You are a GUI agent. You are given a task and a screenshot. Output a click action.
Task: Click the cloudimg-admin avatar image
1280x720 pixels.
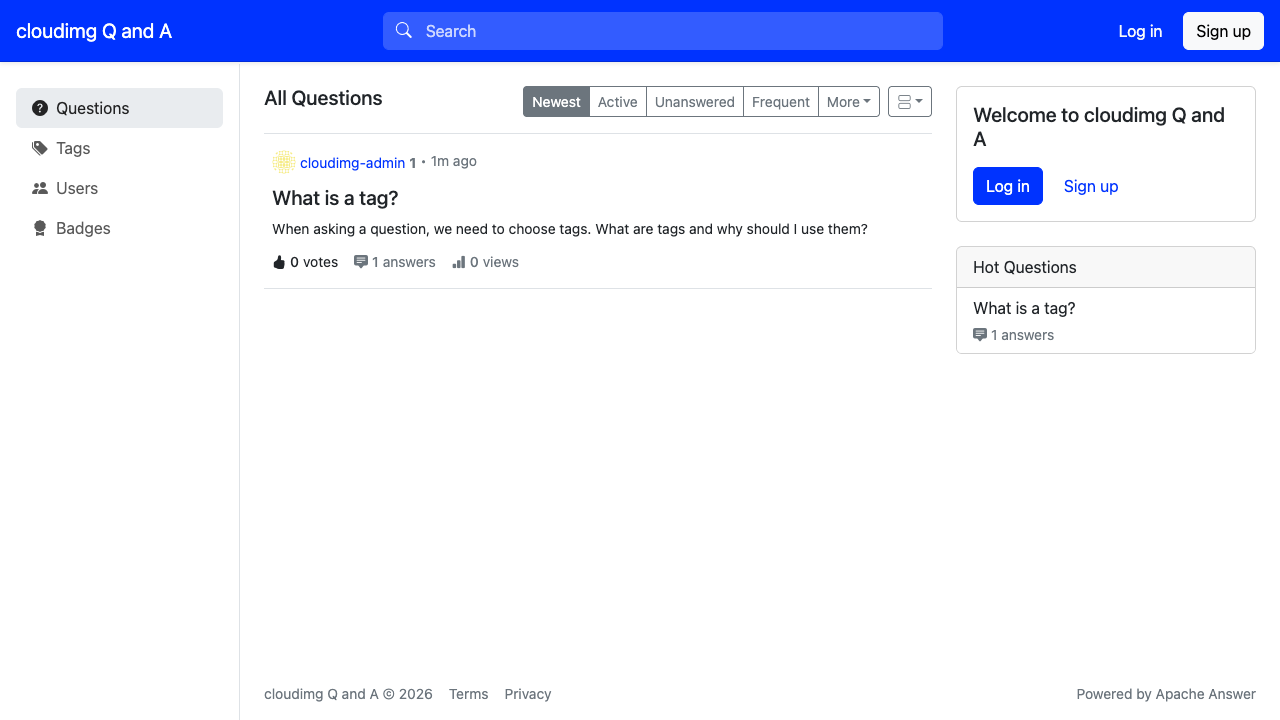(284, 162)
